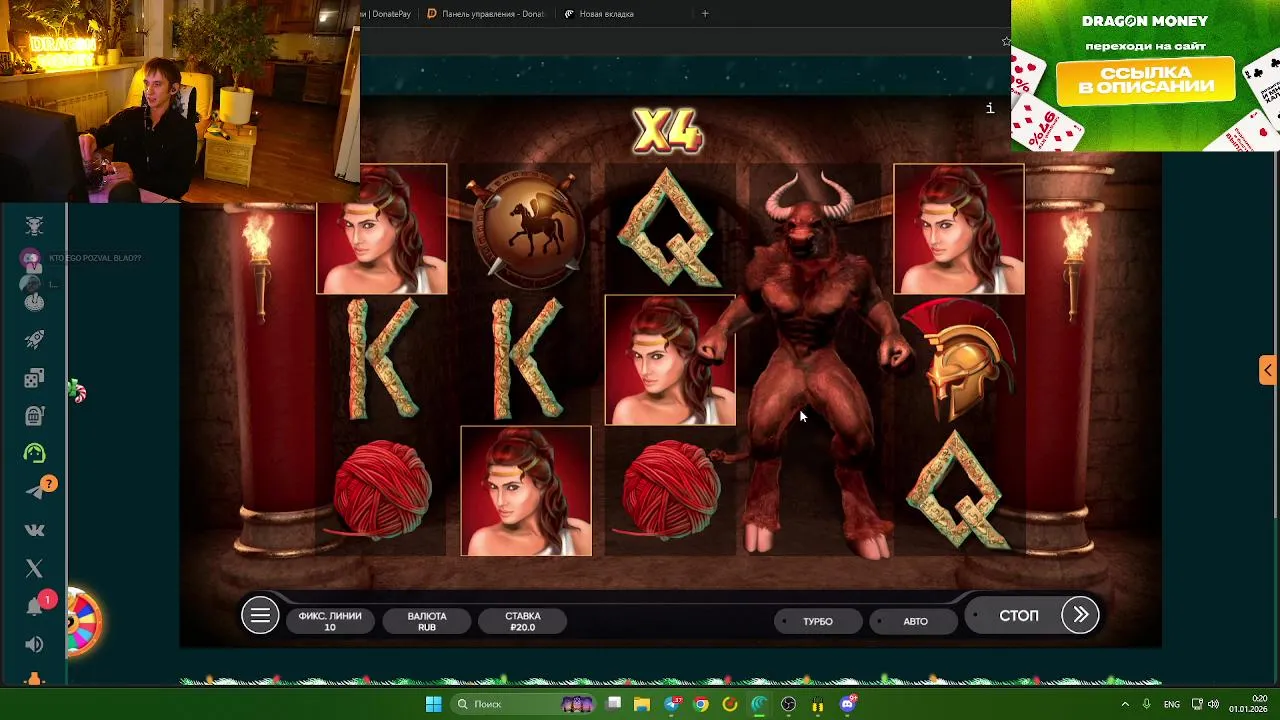Click the ФИКС. ЛИНИИ 10 indicator
Screen dimensions: 1280x720
330,621
